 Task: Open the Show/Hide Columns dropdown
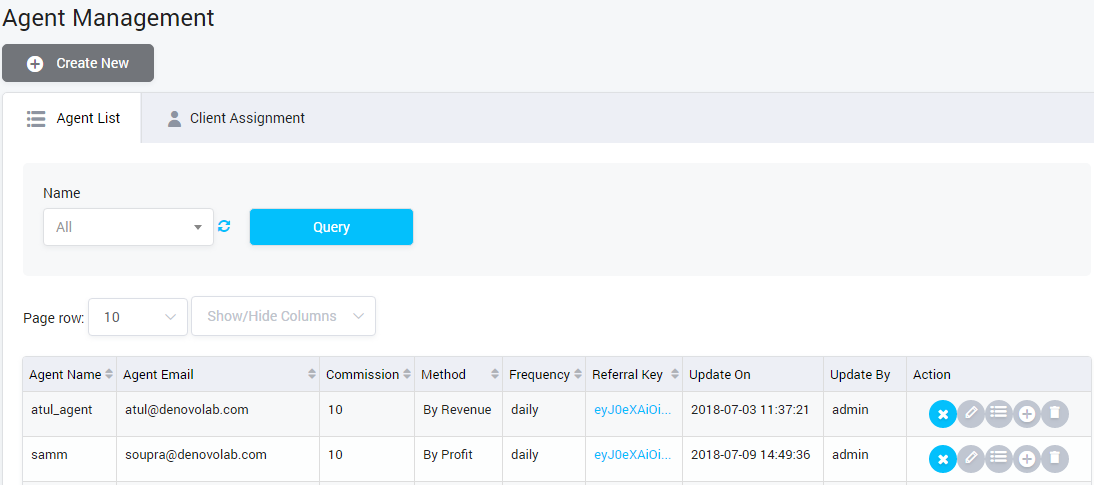point(283,316)
